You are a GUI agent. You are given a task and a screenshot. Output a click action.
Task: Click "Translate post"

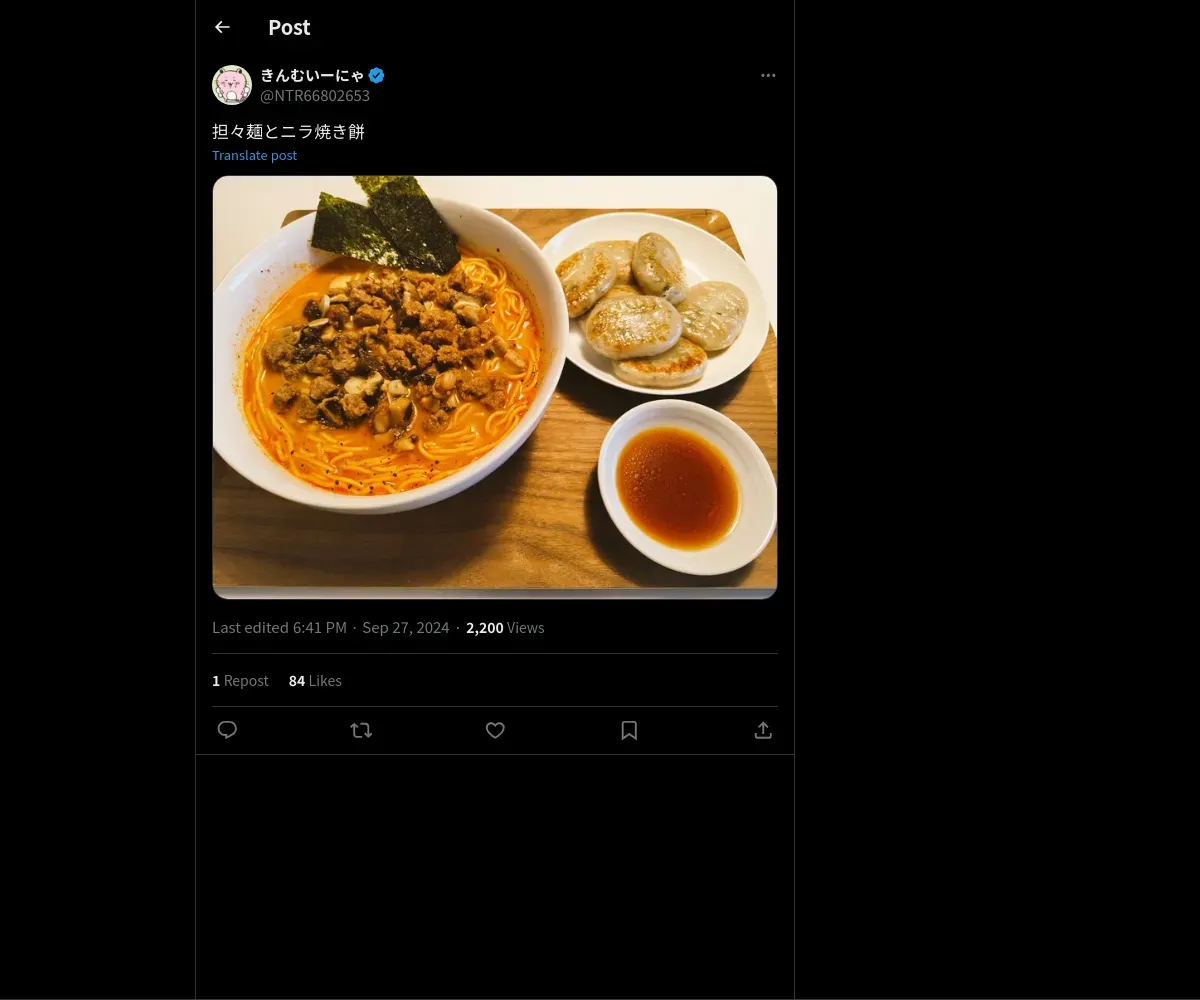[254, 155]
